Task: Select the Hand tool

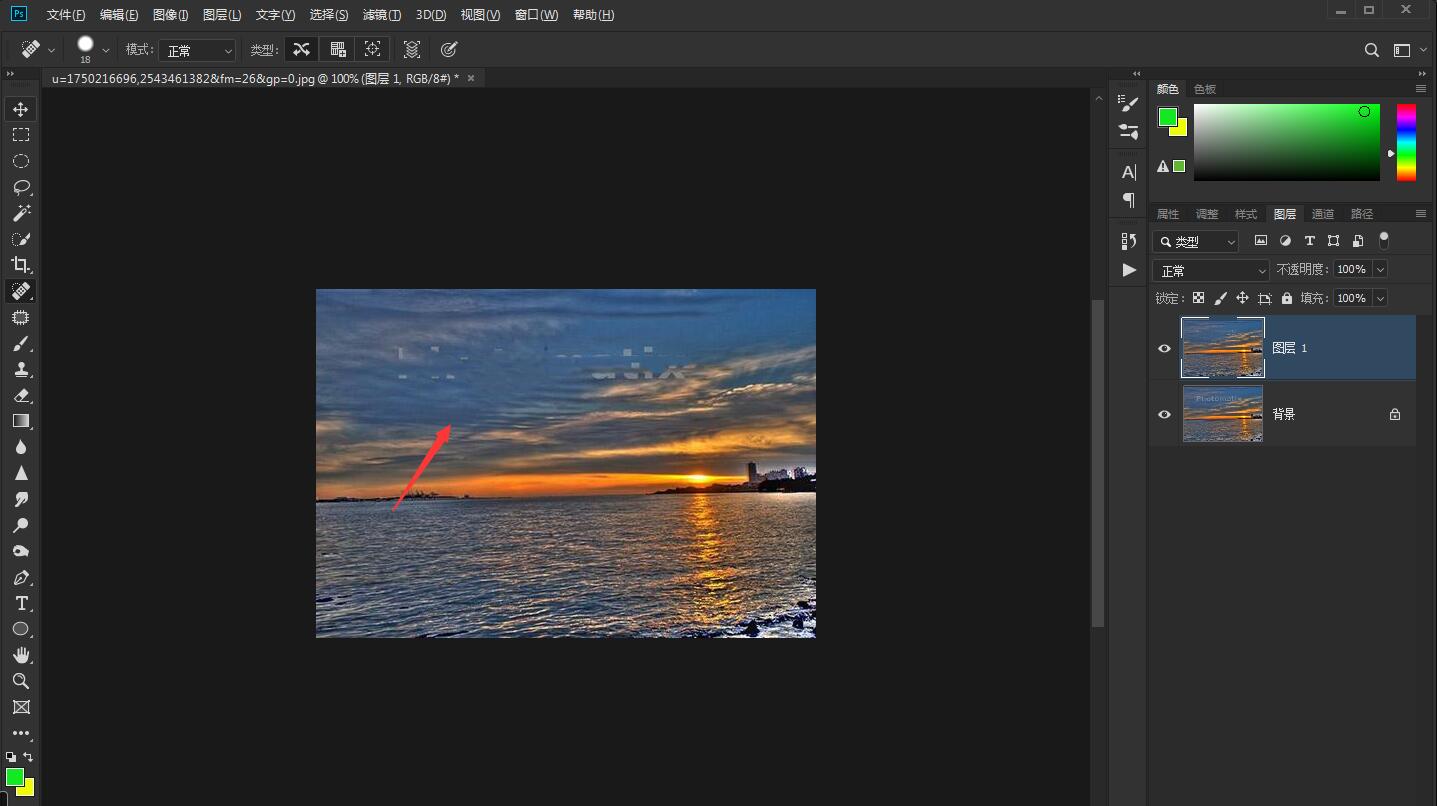Action: [21, 655]
